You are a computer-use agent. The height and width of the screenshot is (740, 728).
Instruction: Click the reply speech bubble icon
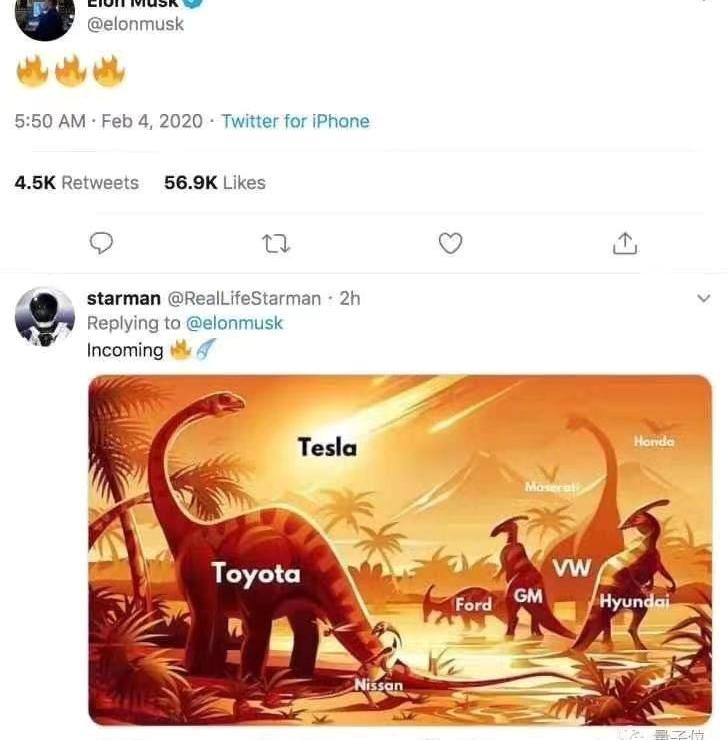[x=101, y=243]
